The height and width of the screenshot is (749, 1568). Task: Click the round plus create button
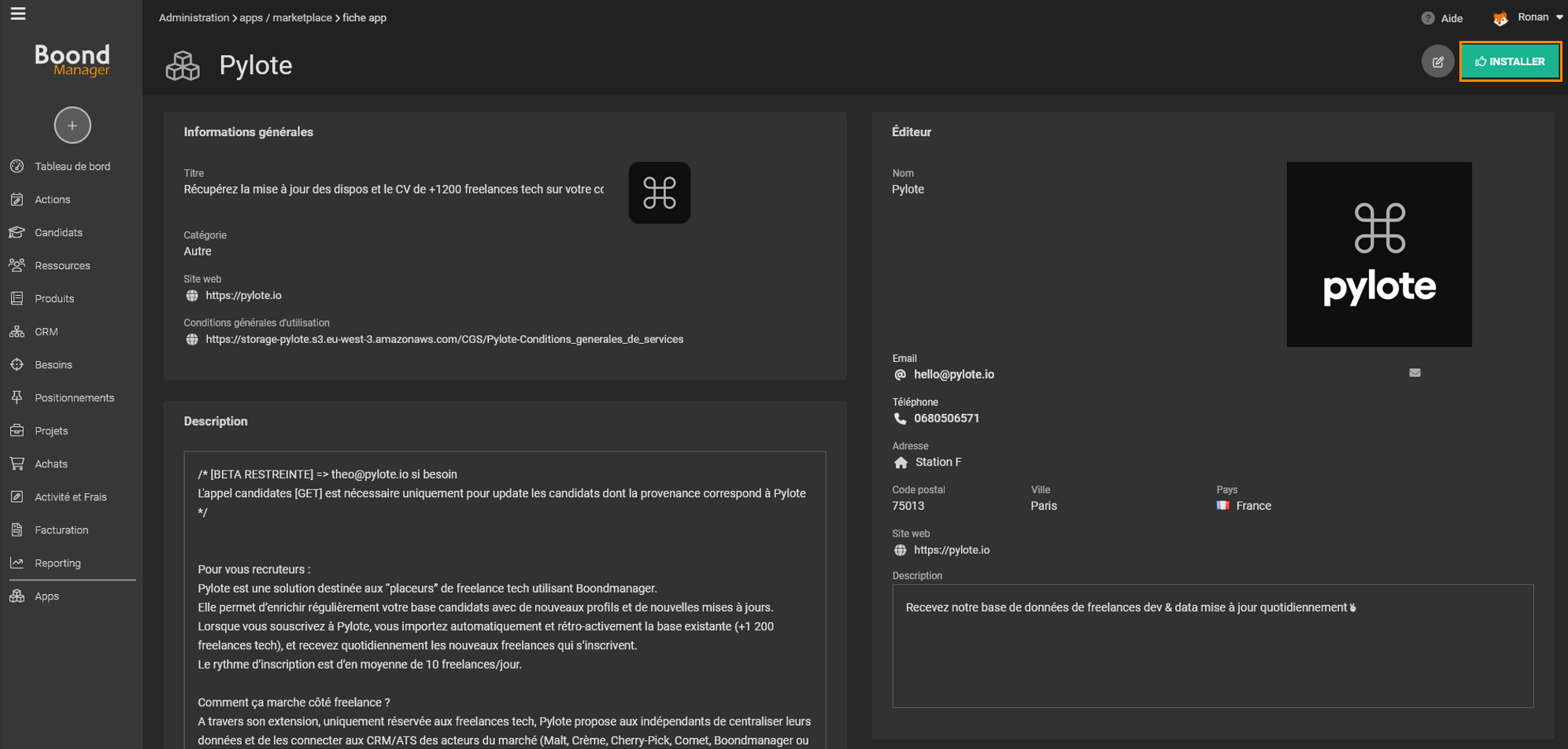click(72, 125)
